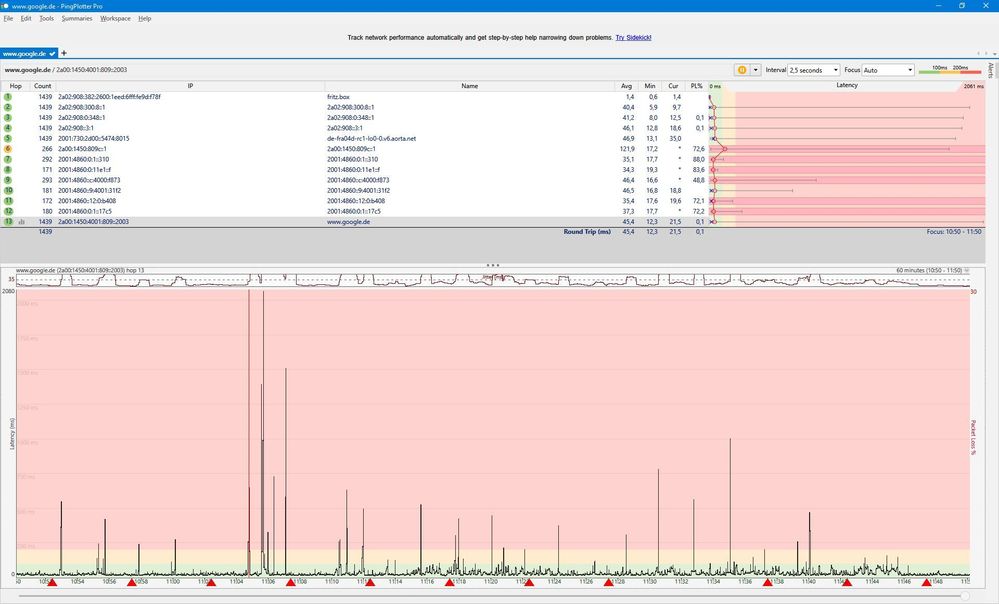This screenshot has width=999, height=604.
Task: Pause the trace with the orange button
Action: (x=742, y=70)
